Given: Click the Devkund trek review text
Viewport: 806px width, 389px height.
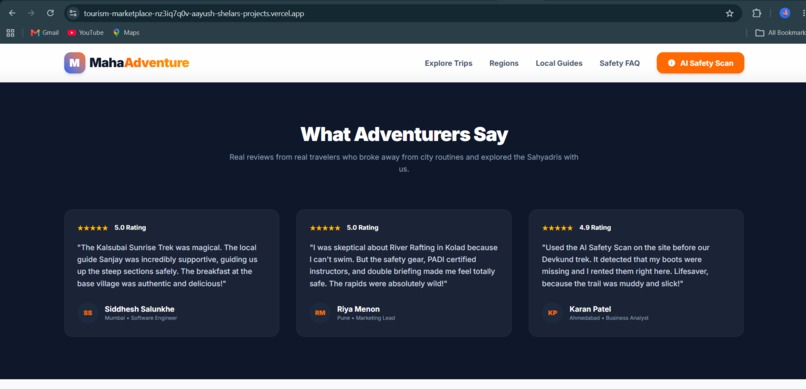Looking at the screenshot, I should (625, 265).
